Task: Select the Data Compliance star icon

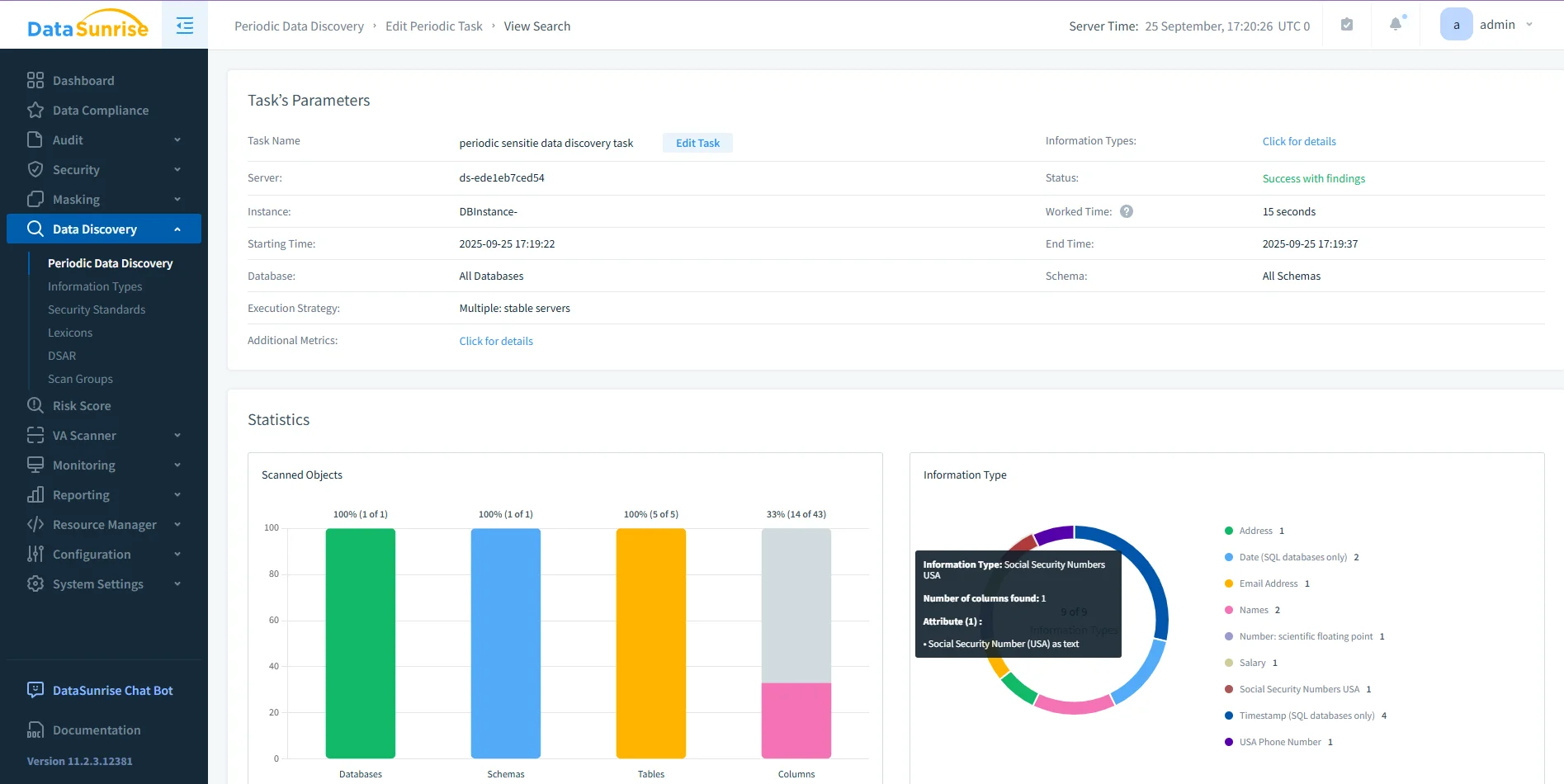Action: pos(35,110)
